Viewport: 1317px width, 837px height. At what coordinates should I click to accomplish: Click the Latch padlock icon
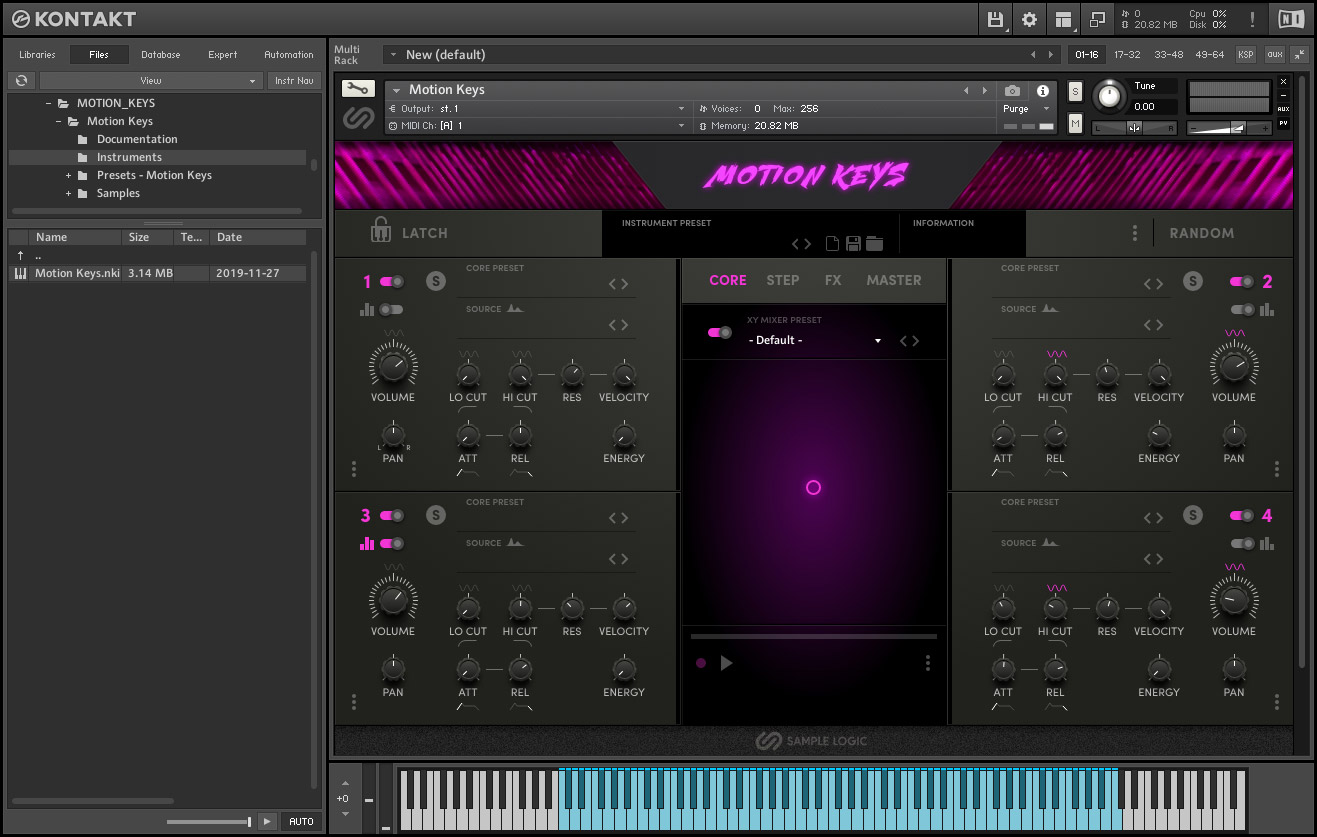380,230
